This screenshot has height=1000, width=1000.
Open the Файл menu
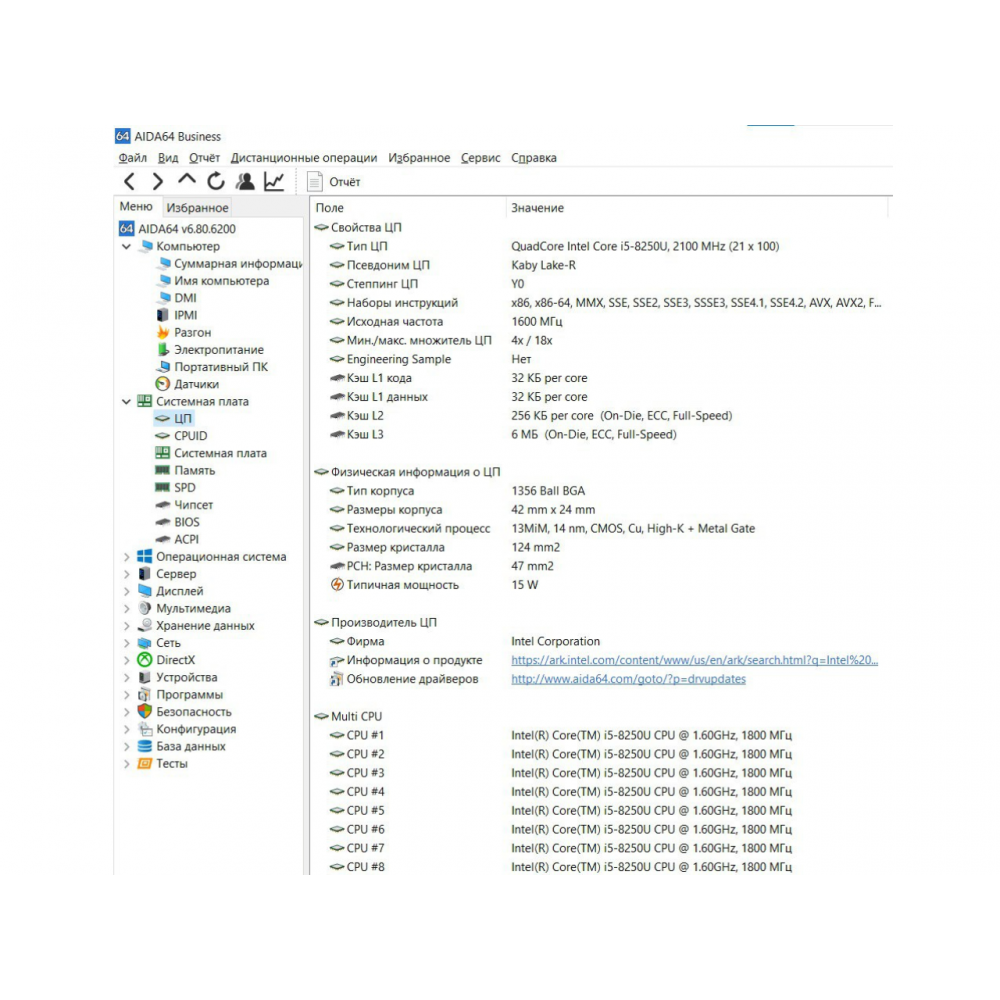(x=133, y=158)
